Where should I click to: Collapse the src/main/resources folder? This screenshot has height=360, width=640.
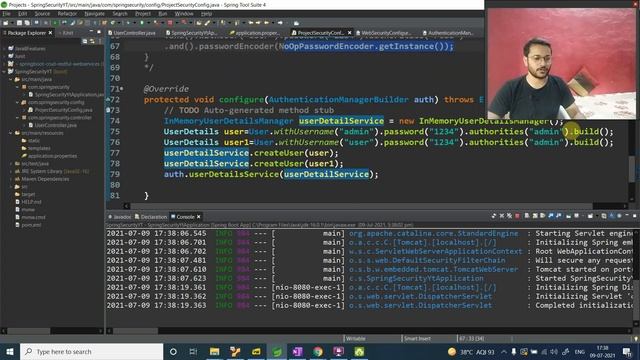pyautogui.click(x=11, y=133)
